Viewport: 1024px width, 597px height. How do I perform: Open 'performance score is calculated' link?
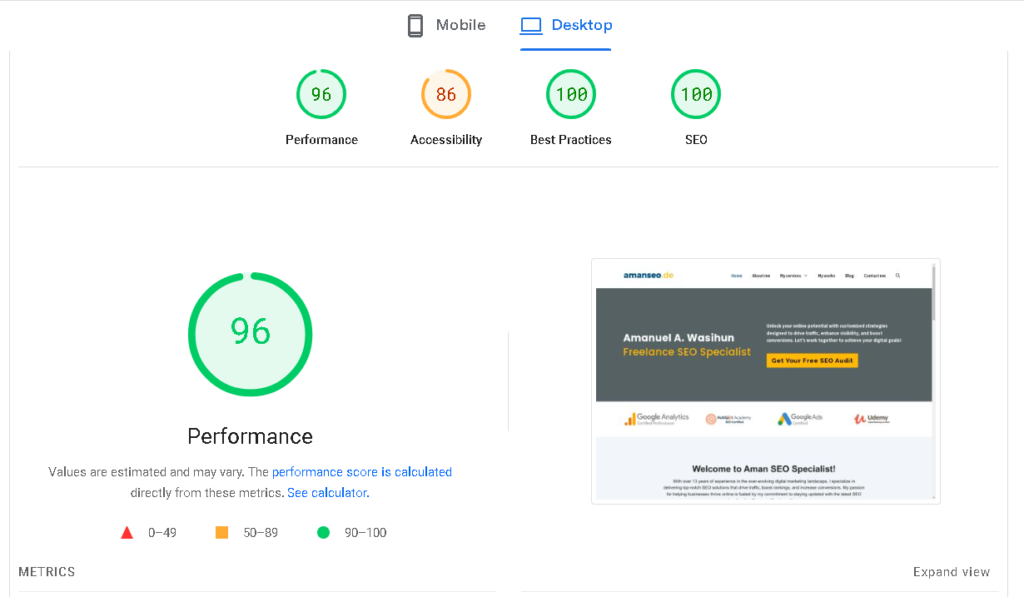click(362, 472)
